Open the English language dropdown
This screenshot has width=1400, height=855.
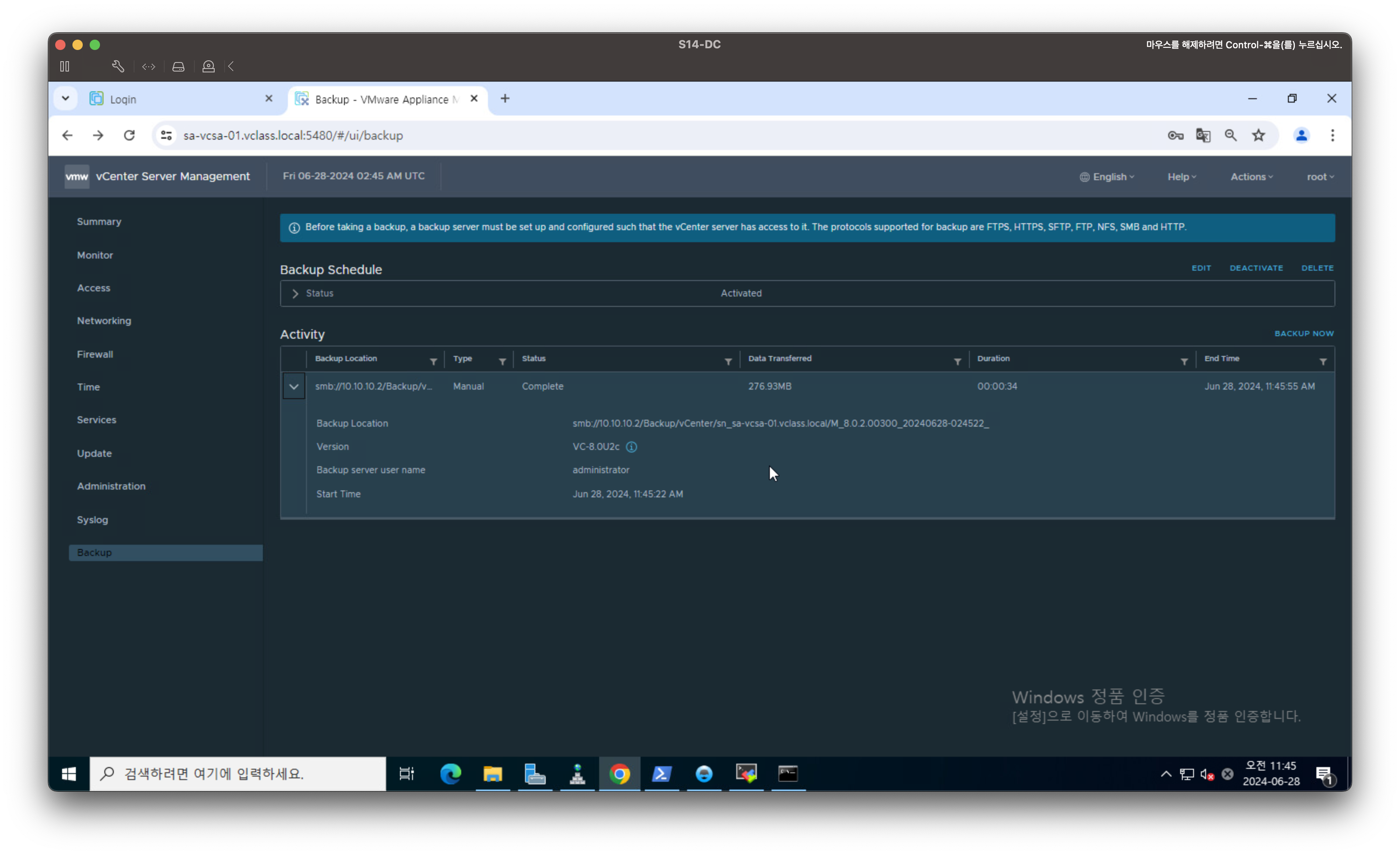click(x=1107, y=177)
